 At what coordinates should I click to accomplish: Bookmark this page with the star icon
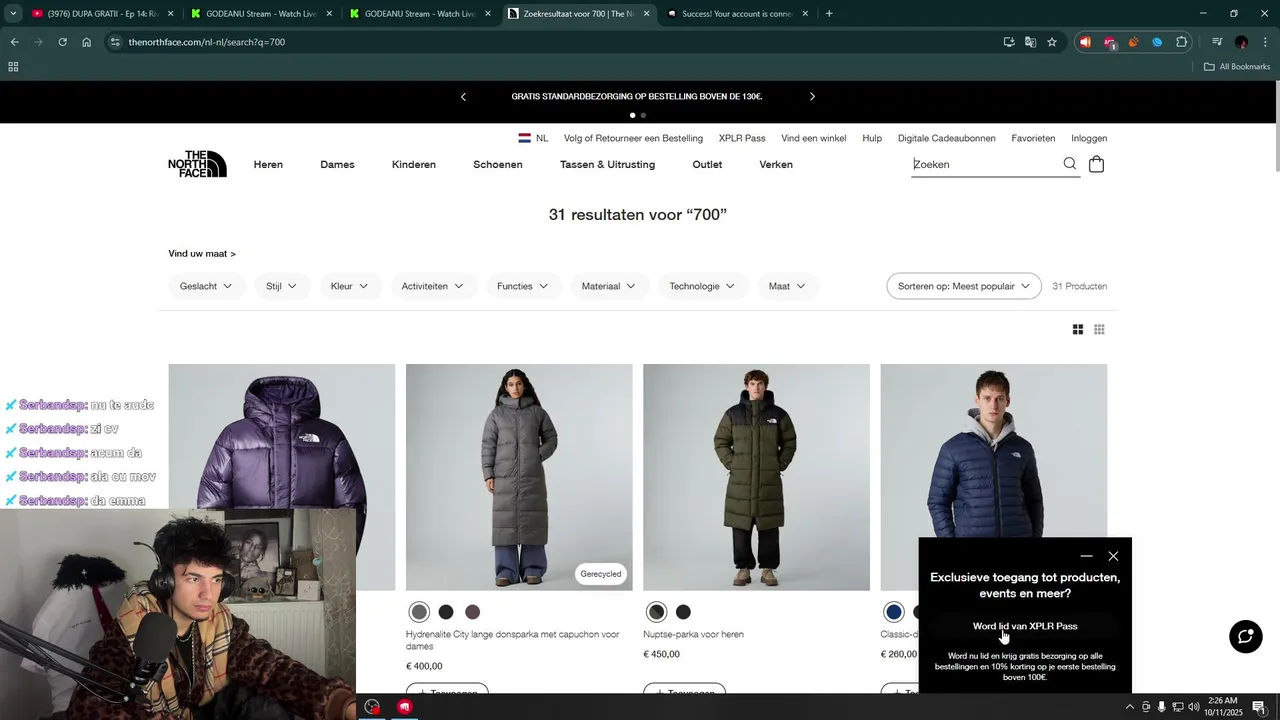[x=1052, y=42]
